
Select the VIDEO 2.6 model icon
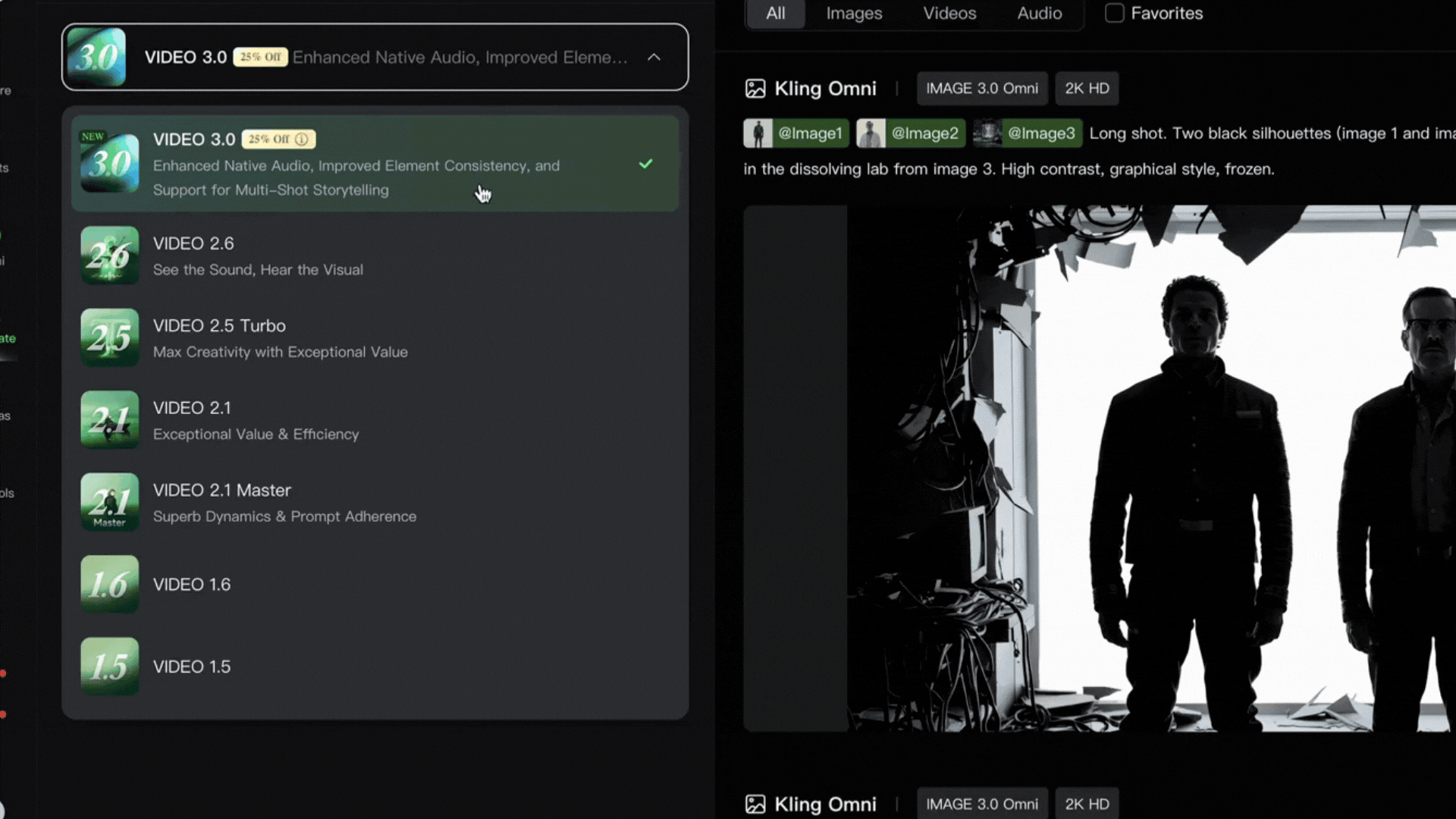(110, 256)
